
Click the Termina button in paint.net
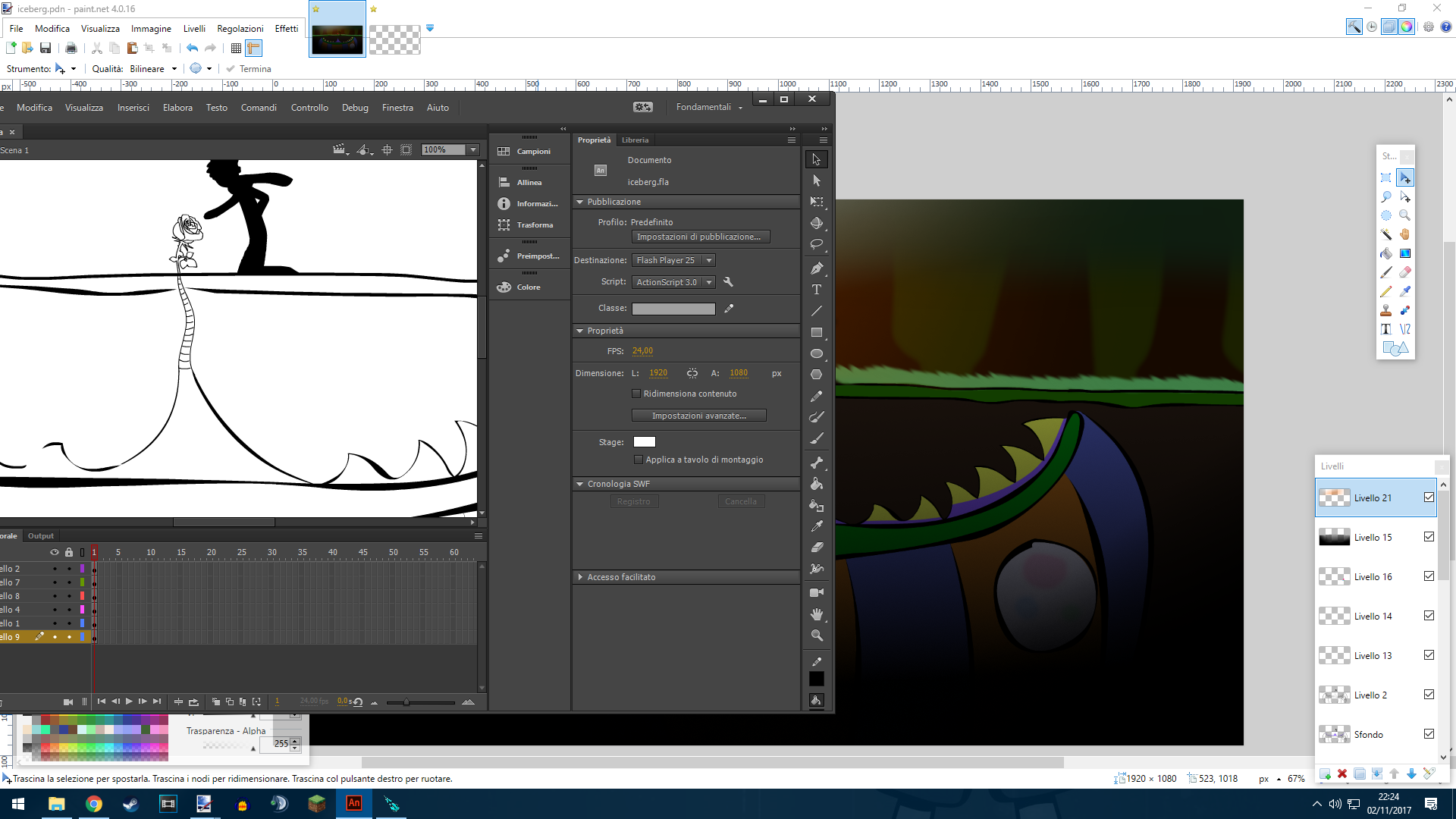pos(249,69)
